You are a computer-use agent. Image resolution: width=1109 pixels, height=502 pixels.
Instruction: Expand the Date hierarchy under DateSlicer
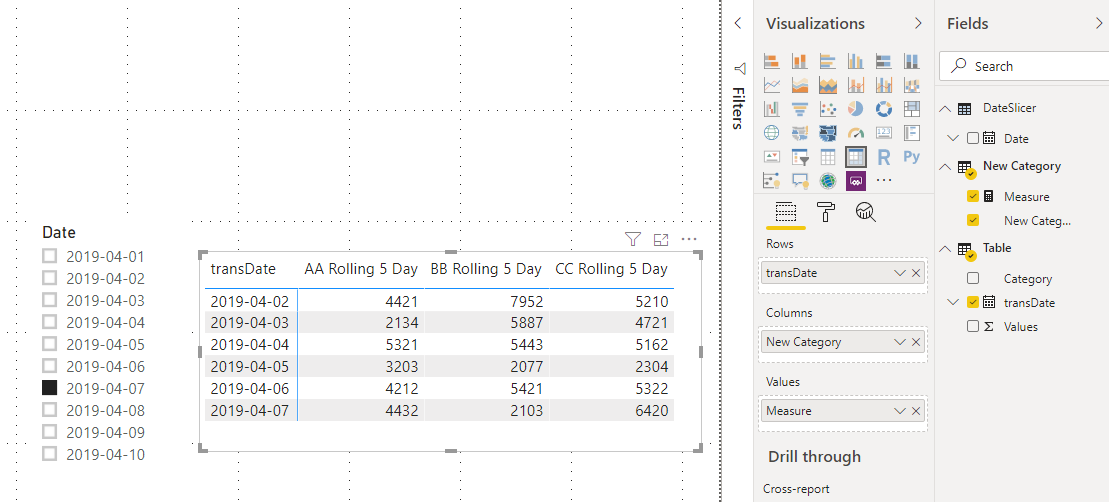[x=953, y=139]
